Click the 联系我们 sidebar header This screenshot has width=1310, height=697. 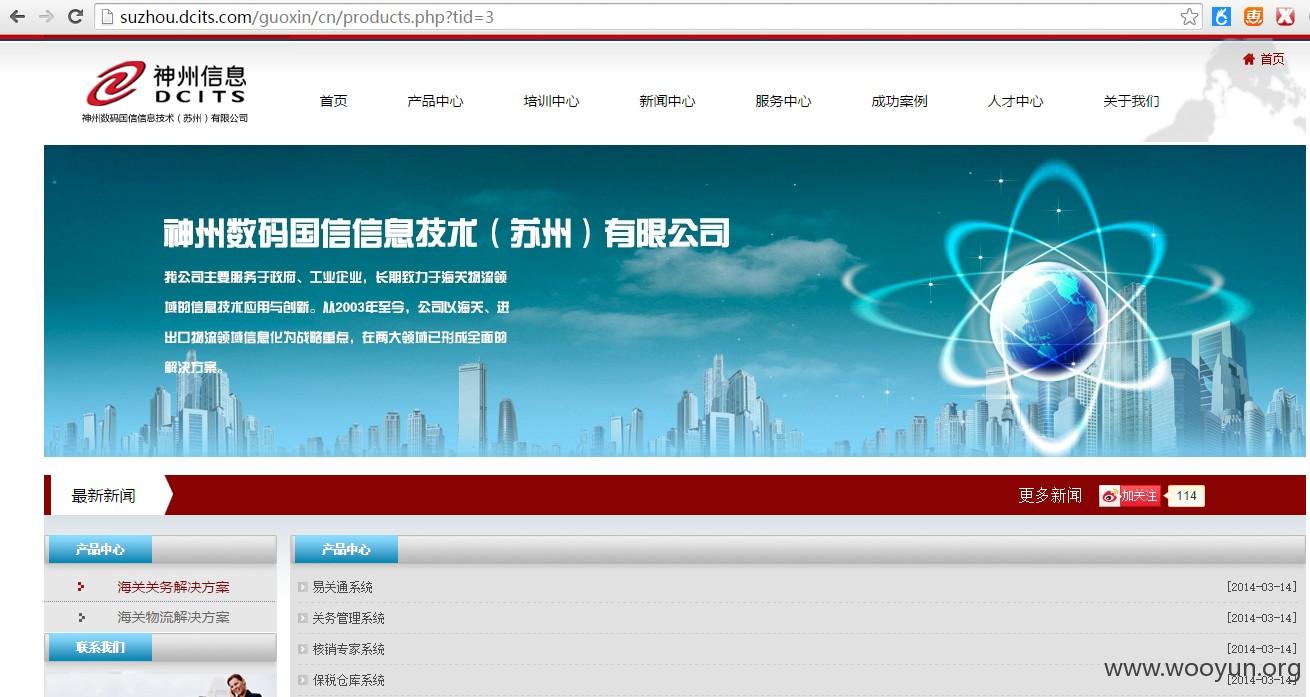click(100, 647)
